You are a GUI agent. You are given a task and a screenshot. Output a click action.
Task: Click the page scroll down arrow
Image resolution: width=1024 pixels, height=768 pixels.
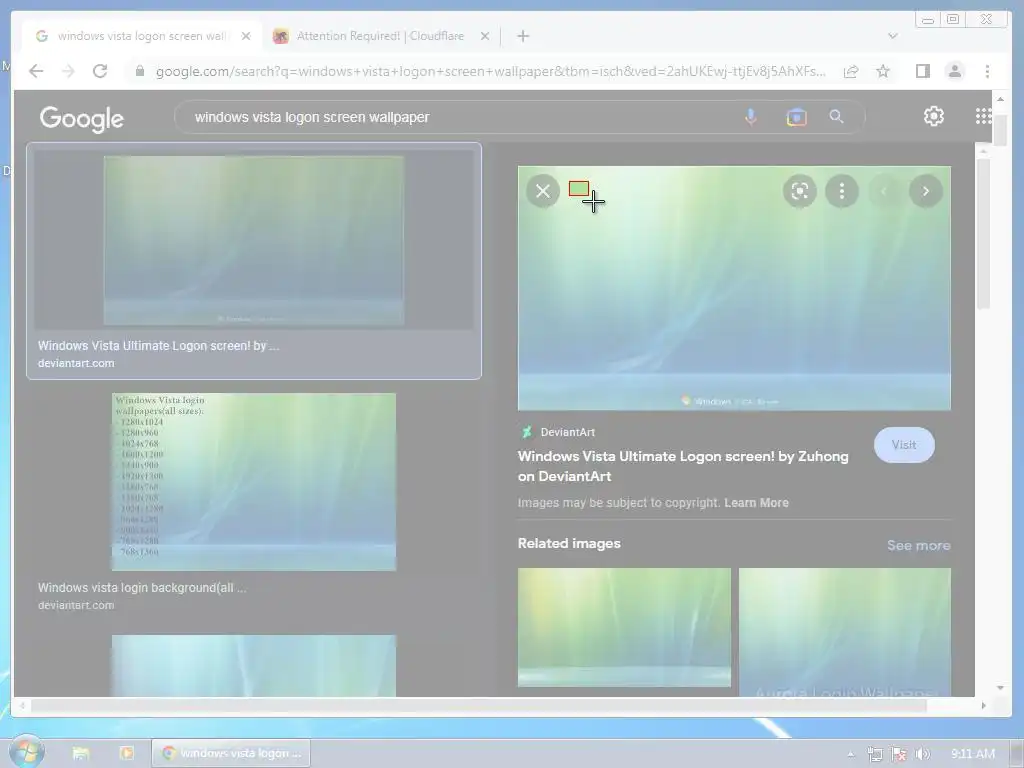pyautogui.click(x=1000, y=687)
